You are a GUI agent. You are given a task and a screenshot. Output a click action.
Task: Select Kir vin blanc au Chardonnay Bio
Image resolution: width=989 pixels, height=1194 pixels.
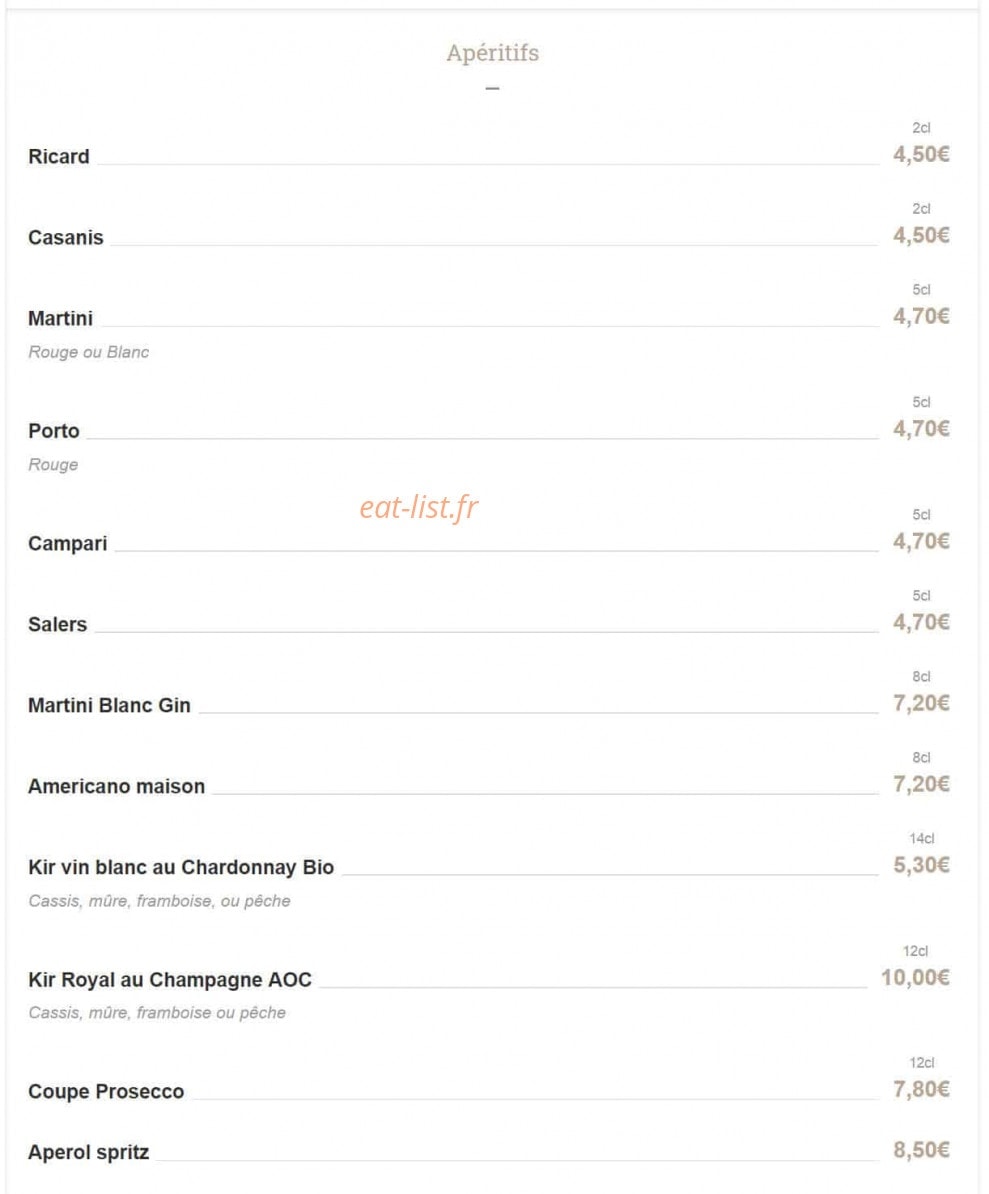(181, 867)
